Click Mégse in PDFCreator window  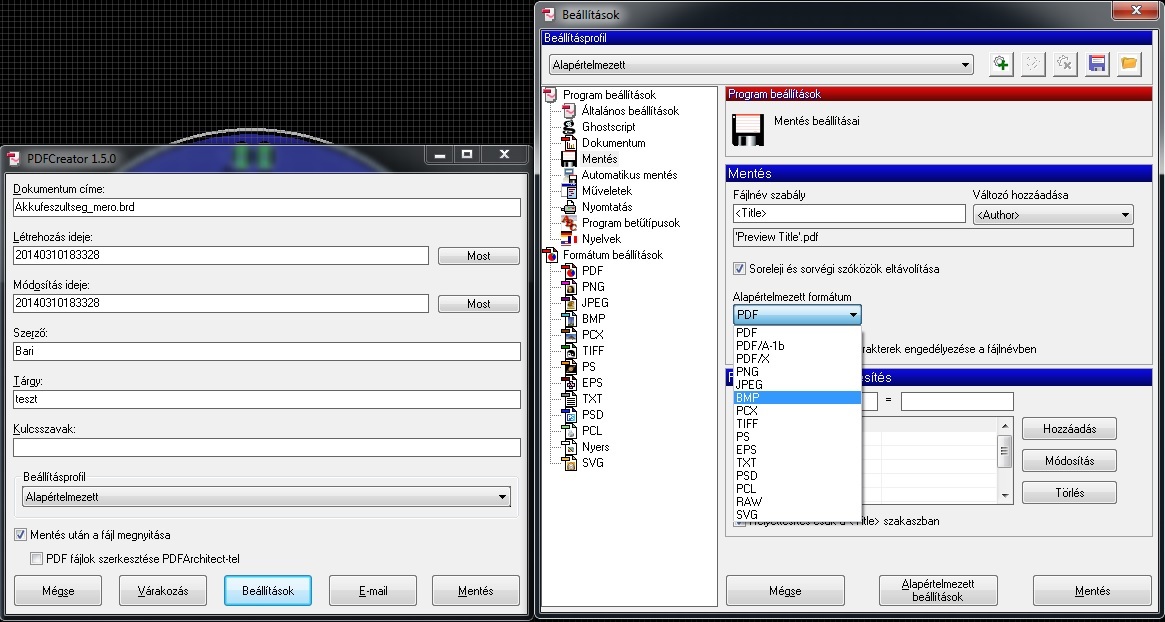click(58, 591)
